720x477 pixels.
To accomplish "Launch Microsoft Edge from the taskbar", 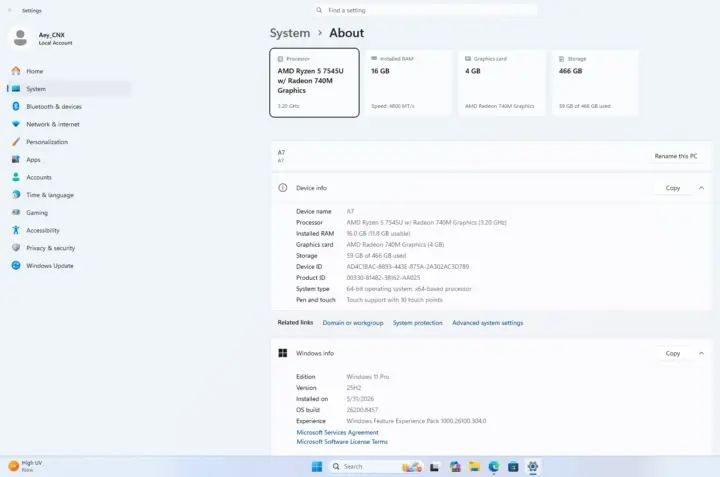I will click(494, 467).
